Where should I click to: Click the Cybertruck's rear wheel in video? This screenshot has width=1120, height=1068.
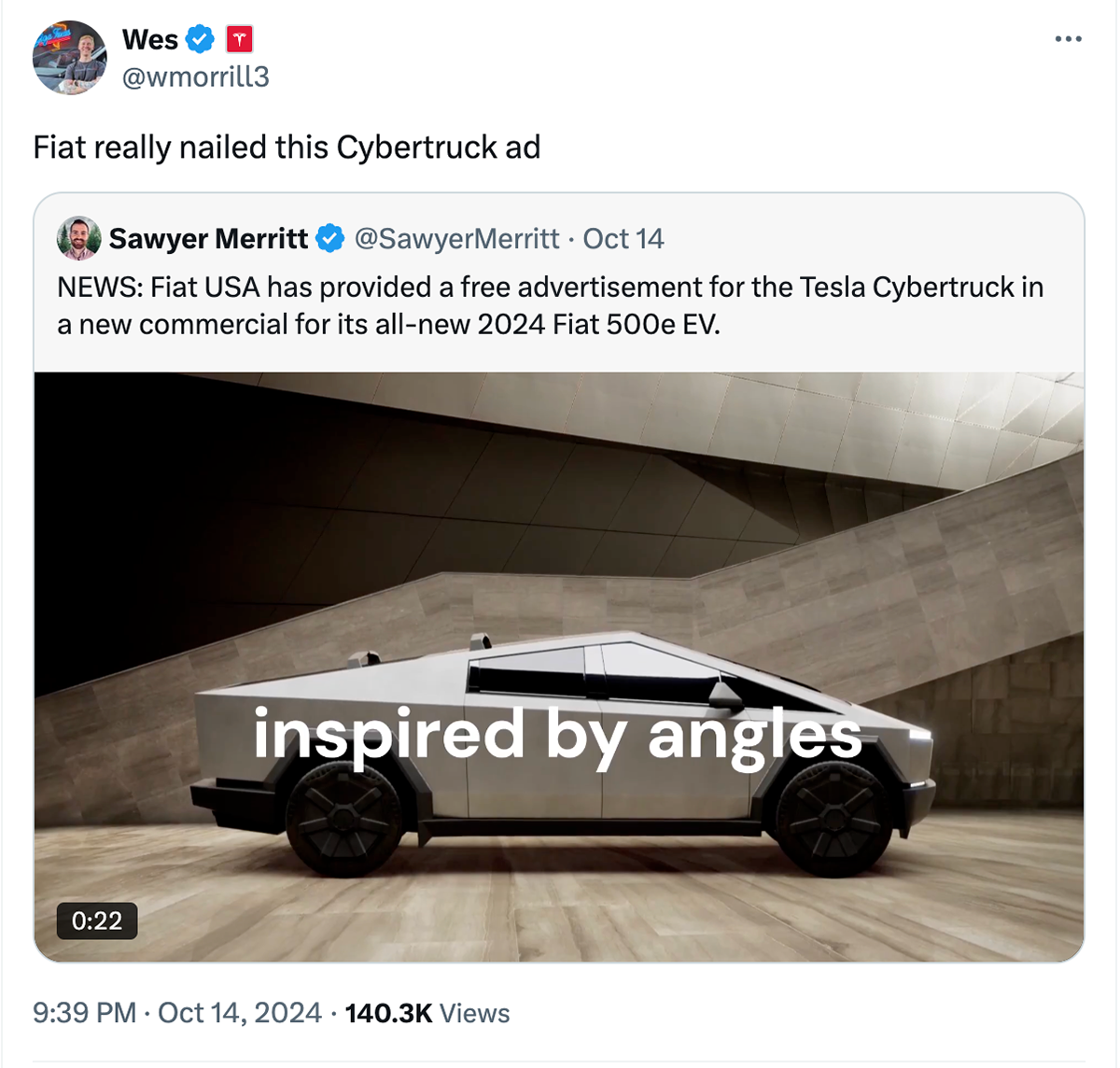pos(339,821)
